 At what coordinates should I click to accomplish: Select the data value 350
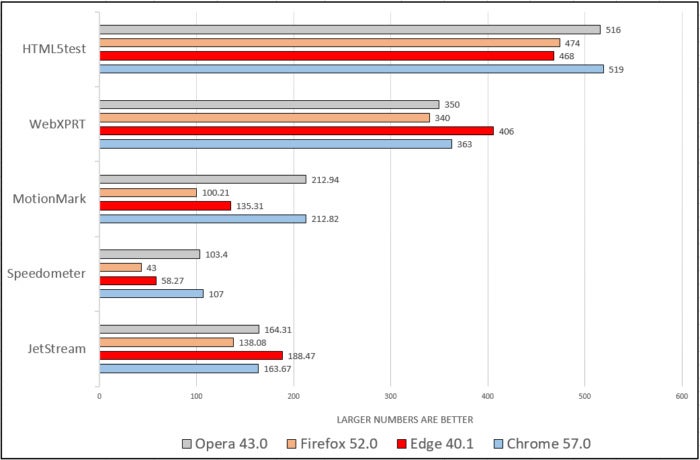(452, 105)
